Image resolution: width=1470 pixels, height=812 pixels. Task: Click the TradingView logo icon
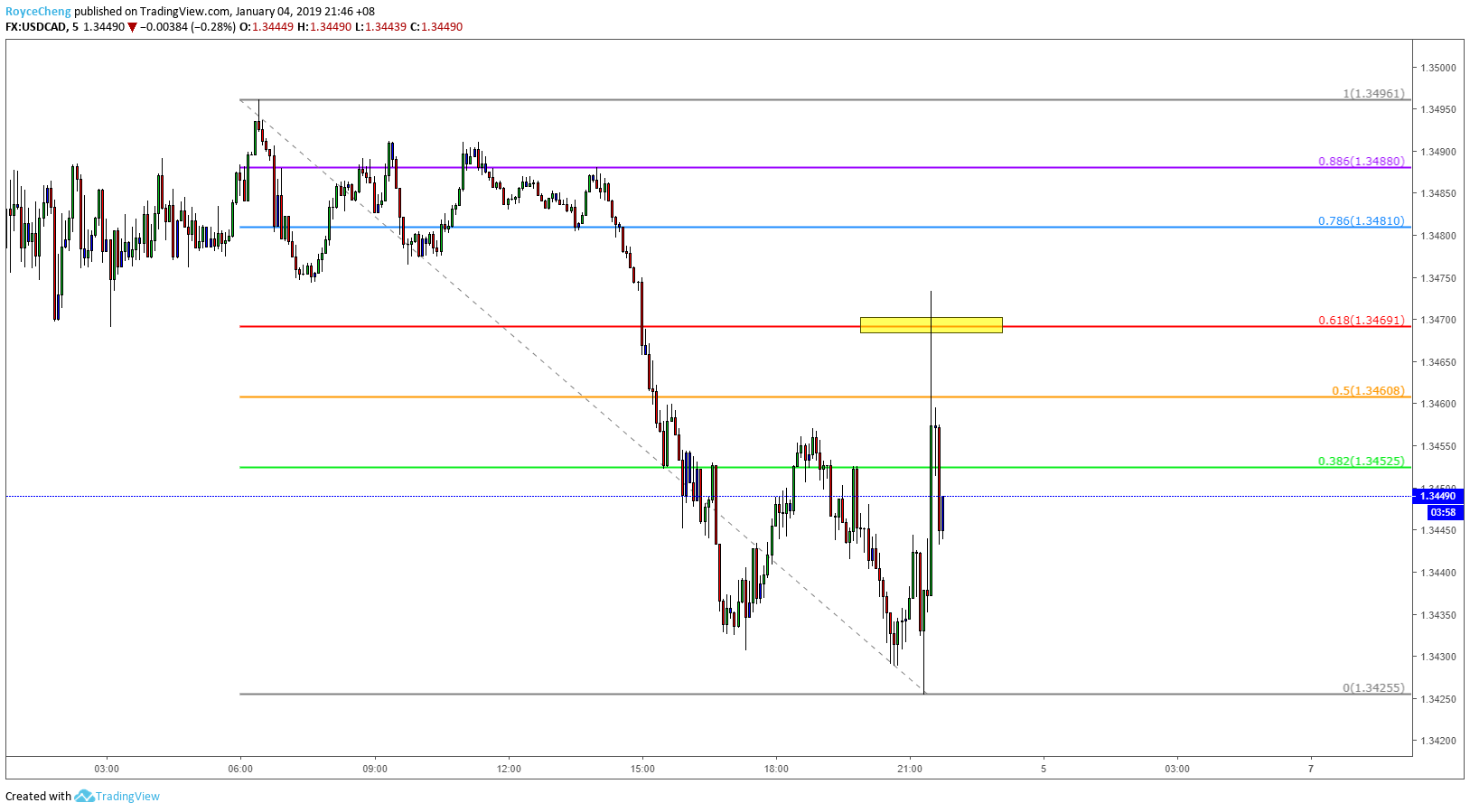tap(84, 796)
